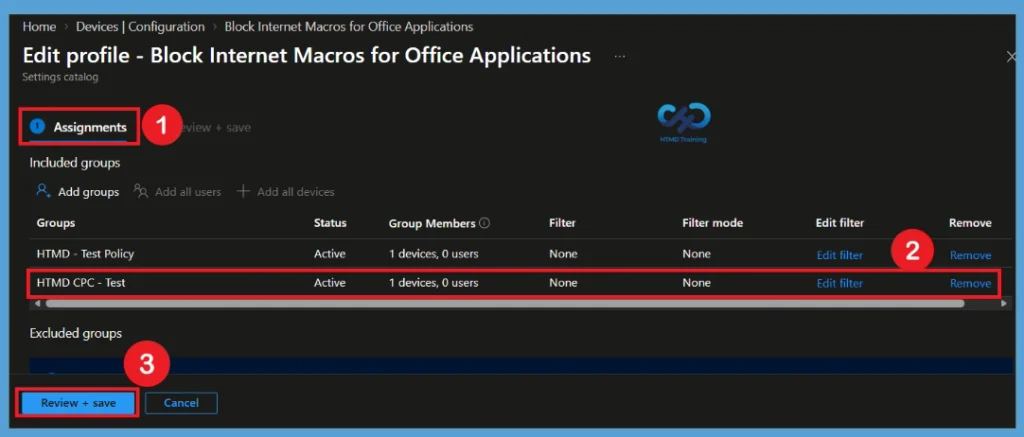Click the plus icon for Add all devices

pyautogui.click(x=243, y=191)
